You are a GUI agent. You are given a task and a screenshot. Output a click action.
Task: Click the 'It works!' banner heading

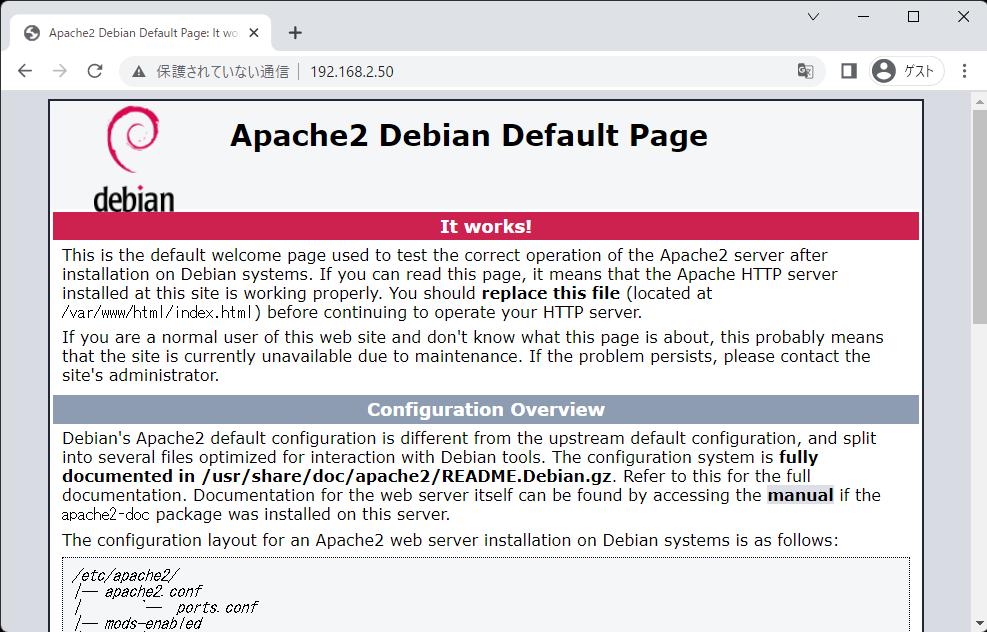click(485, 227)
